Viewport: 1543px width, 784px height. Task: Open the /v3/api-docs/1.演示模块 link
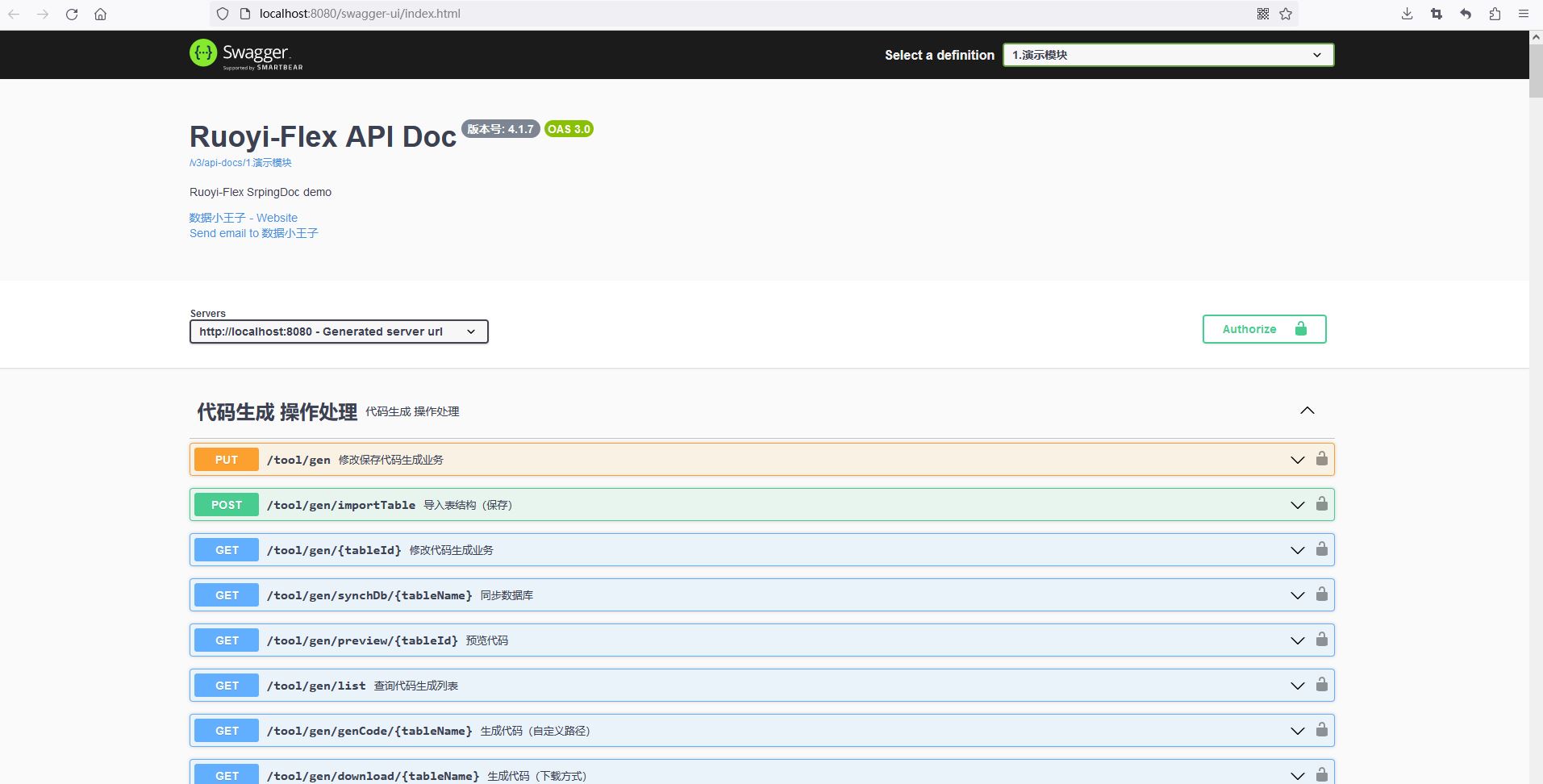[x=240, y=163]
